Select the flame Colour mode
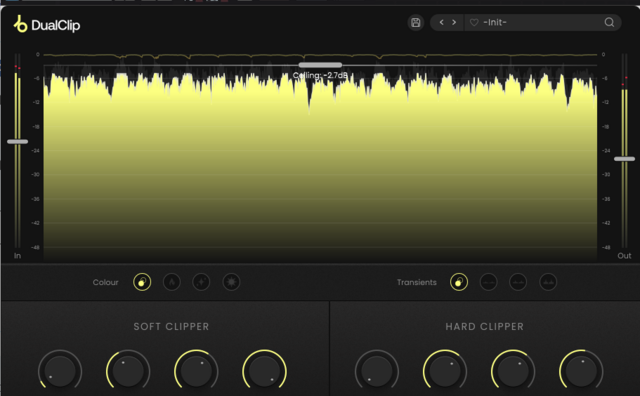Screen dimensions: 640x396 click(x=172, y=282)
